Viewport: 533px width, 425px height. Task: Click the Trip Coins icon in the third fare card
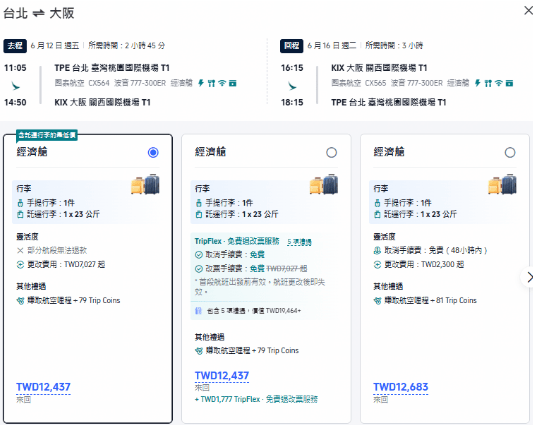(x=377, y=301)
